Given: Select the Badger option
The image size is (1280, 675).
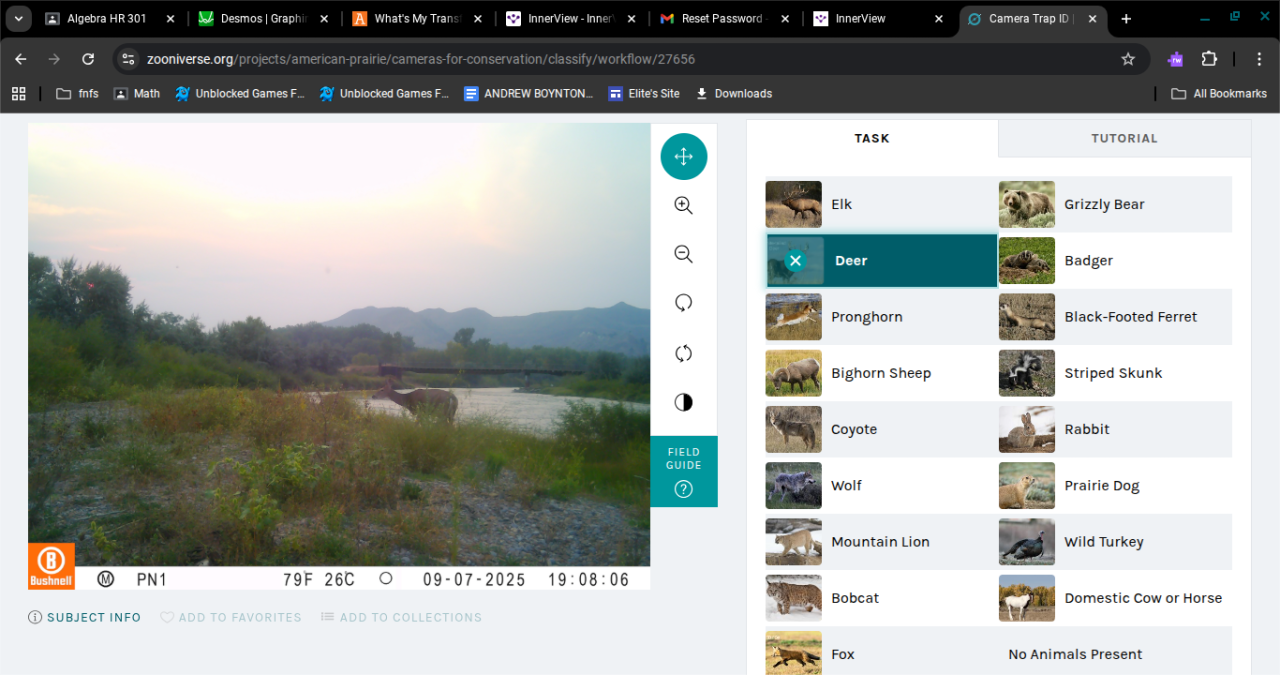Looking at the screenshot, I should (1115, 261).
